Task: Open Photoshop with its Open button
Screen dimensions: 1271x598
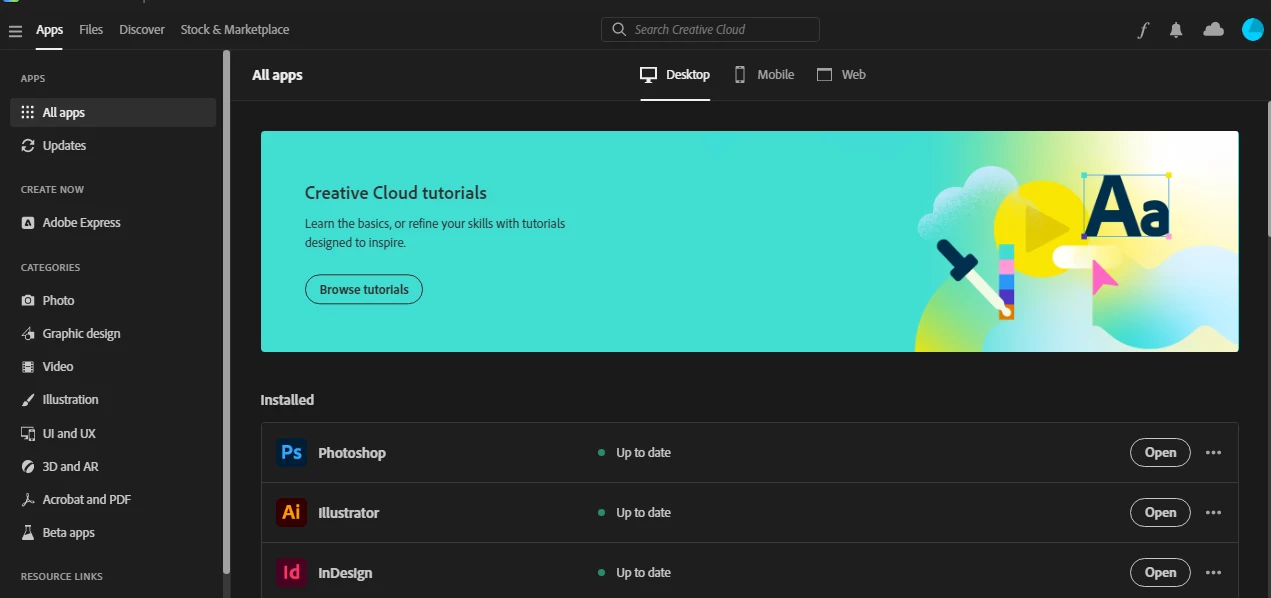Action: click(1160, 453)
